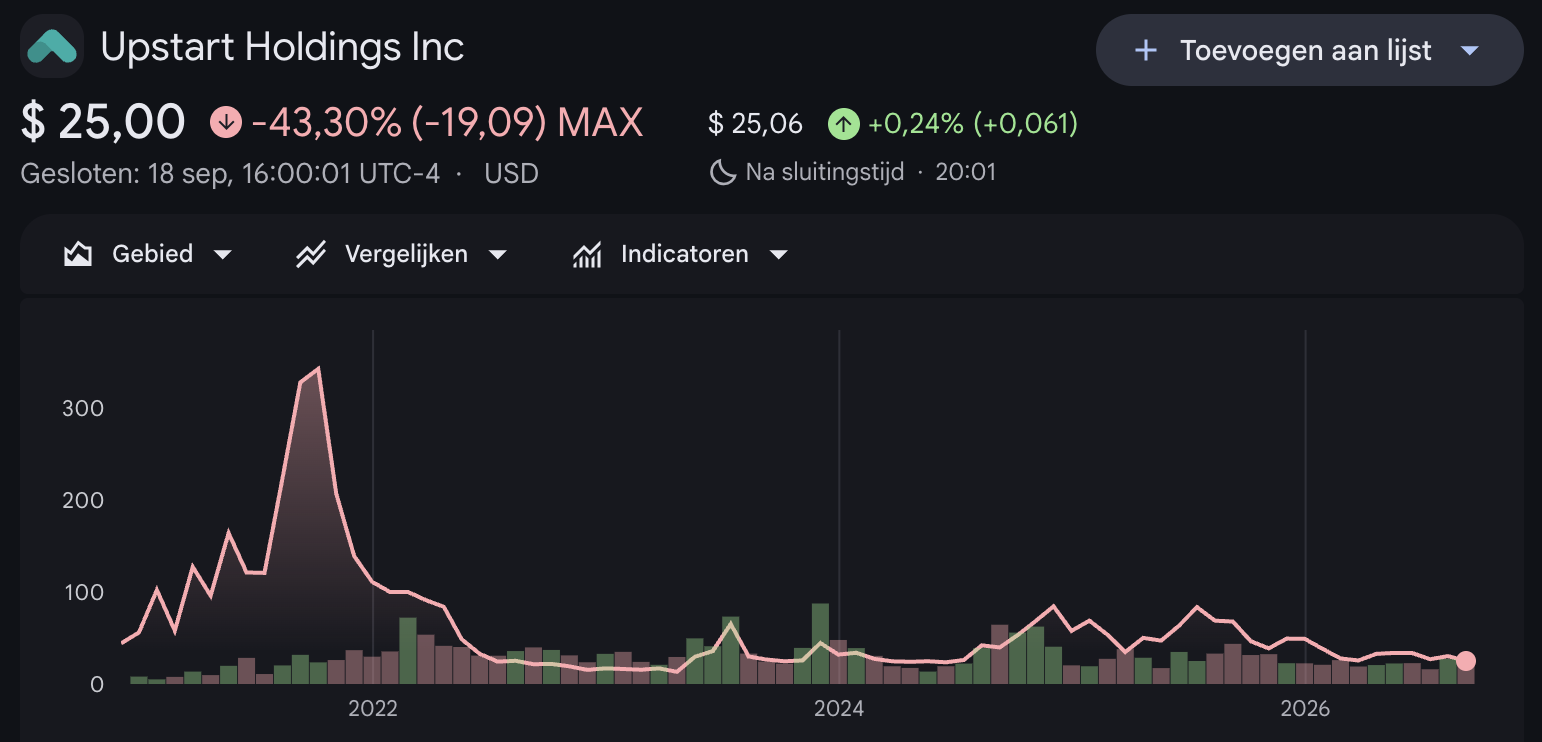1542x742 pixels.
Task: Expand the Vergelijken dropdown arrow
Action: pyautogui.click(x=497, y=255)
